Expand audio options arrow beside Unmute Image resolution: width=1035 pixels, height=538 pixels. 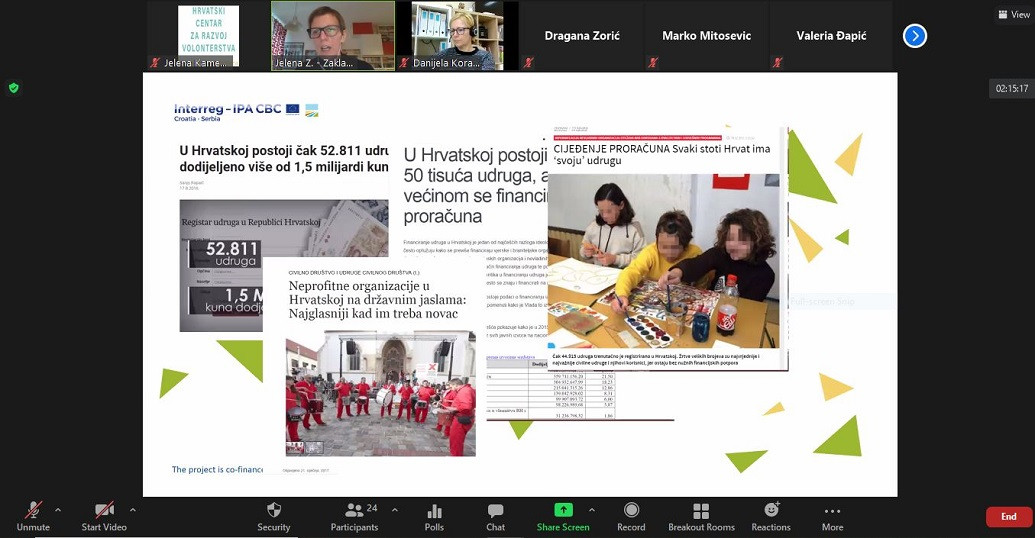click(57, 510)
